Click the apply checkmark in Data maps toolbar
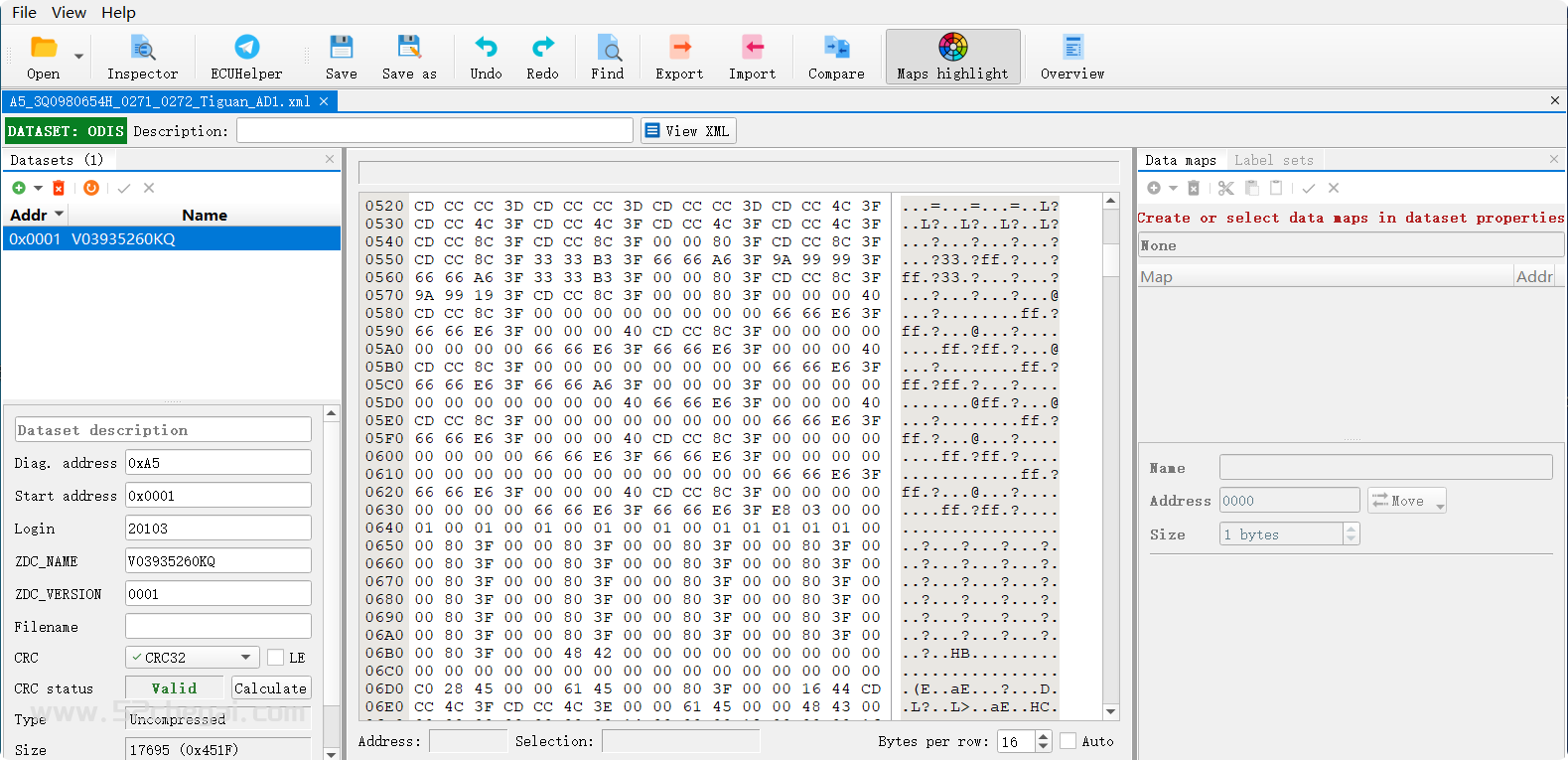The image size is (1568, 760). pos(1309,188)
